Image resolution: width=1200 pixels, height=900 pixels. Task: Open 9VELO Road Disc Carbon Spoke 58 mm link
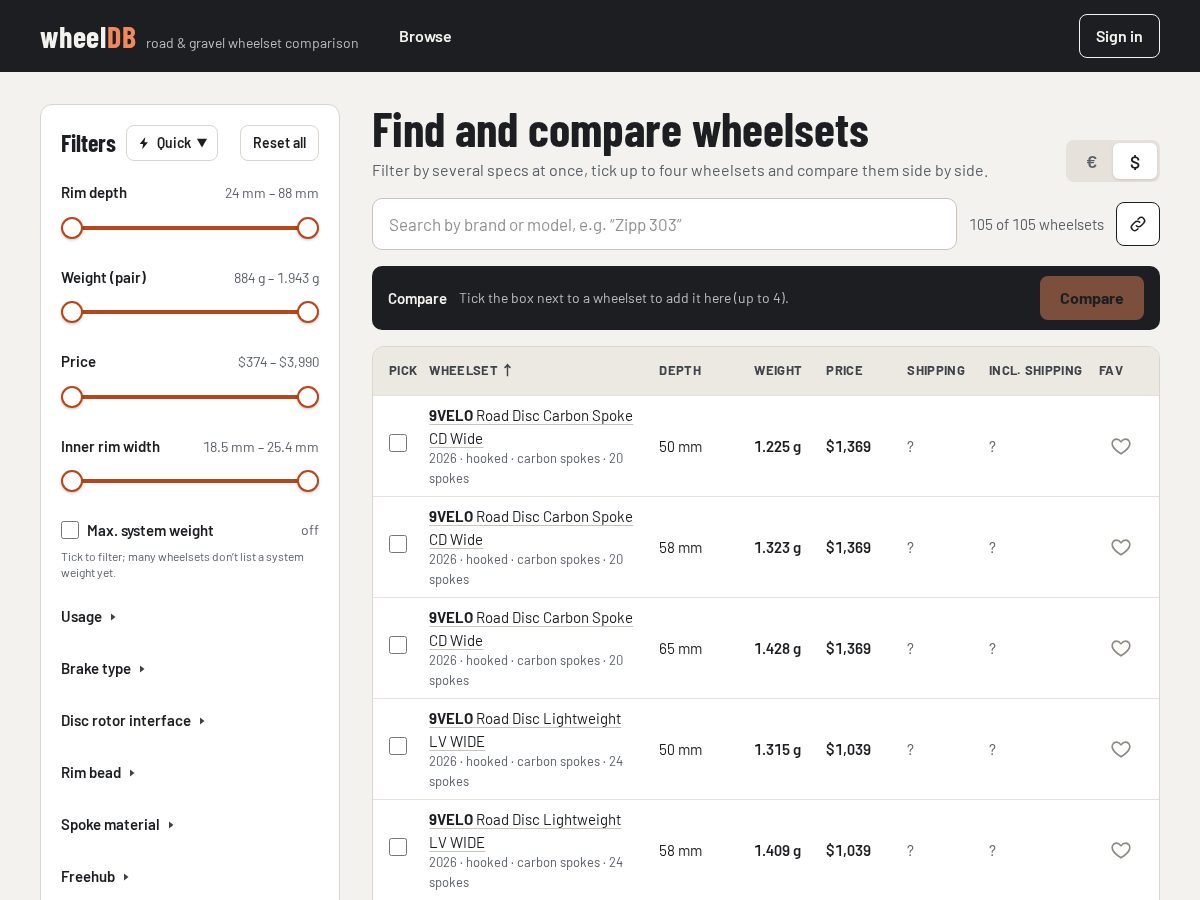click(531, 528)
